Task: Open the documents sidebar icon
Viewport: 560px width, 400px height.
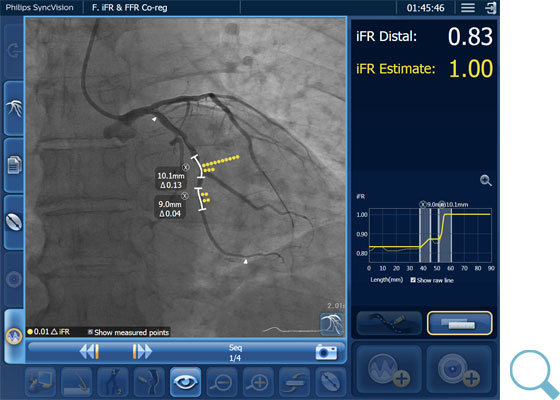Action: 14,165
